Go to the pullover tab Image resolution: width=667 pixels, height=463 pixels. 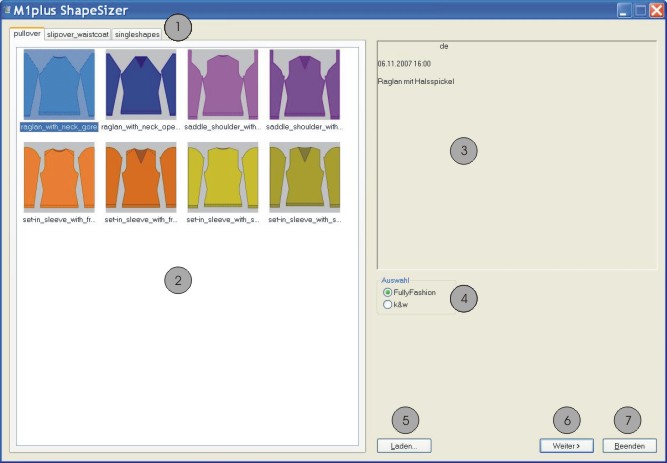tap(27, 34)
